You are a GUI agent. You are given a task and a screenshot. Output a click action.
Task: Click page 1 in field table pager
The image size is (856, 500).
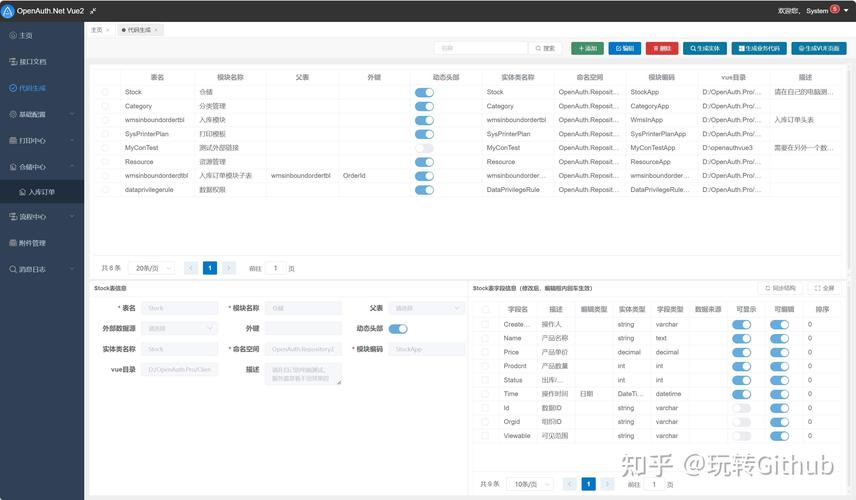(588, 484)
